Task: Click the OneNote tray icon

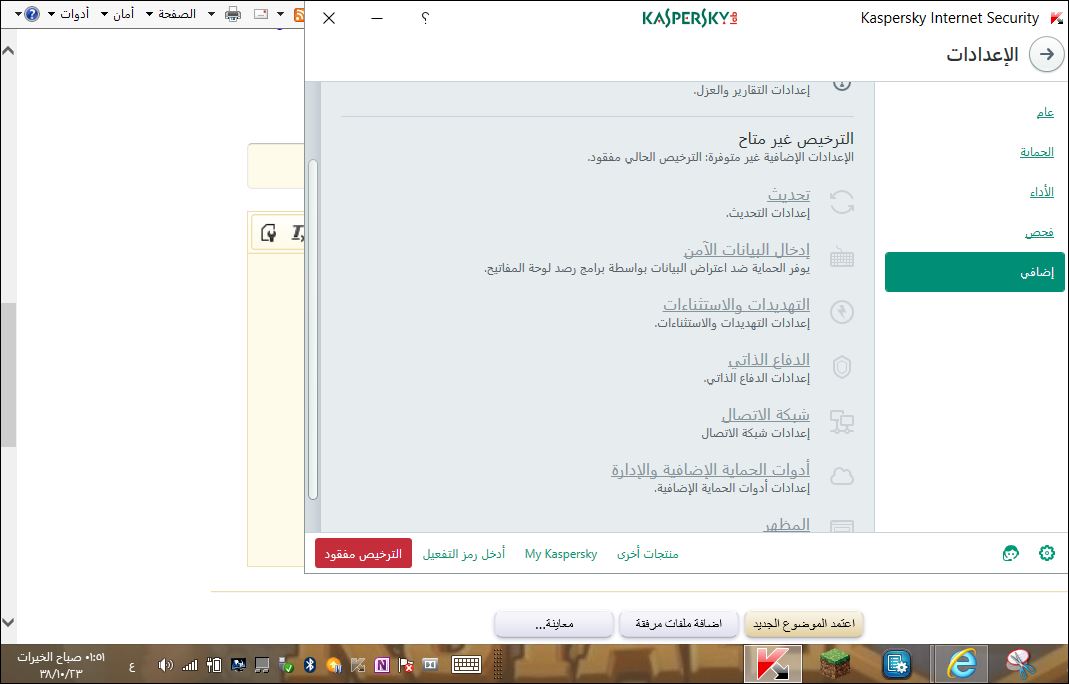Action: 382,664
